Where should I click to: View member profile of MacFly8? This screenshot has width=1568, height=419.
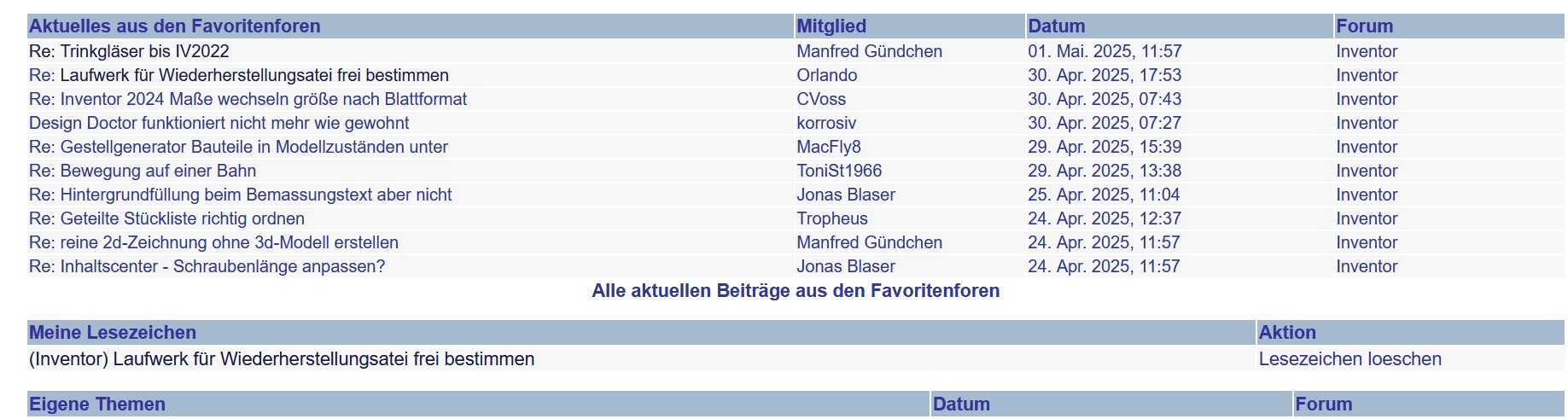(x=829, y=147)
